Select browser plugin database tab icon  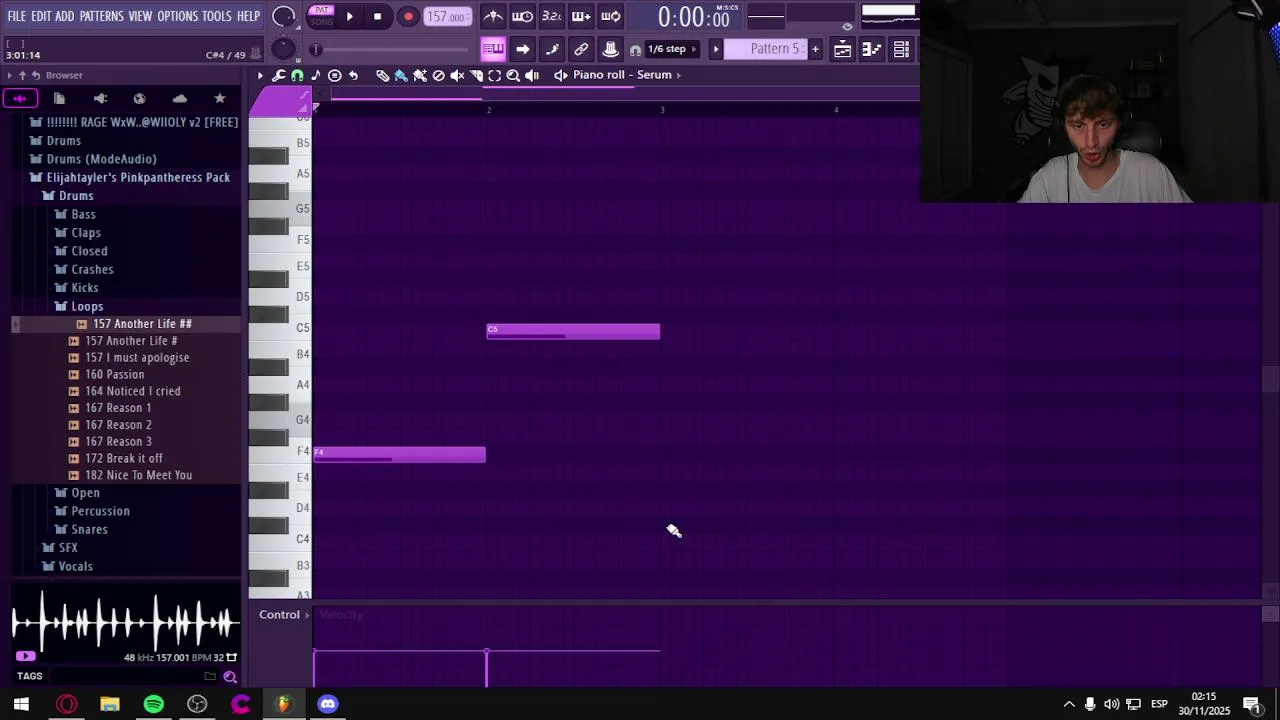(x=100, y=98)
